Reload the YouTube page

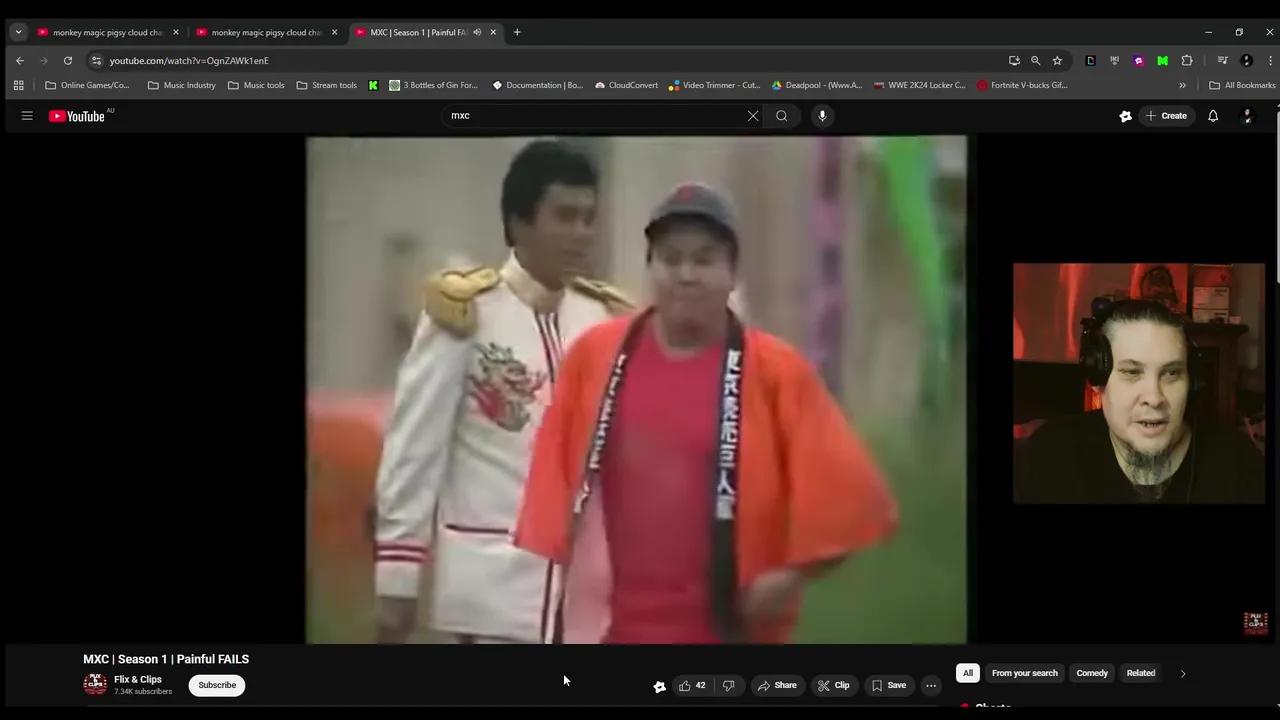[x=68, y=60]
